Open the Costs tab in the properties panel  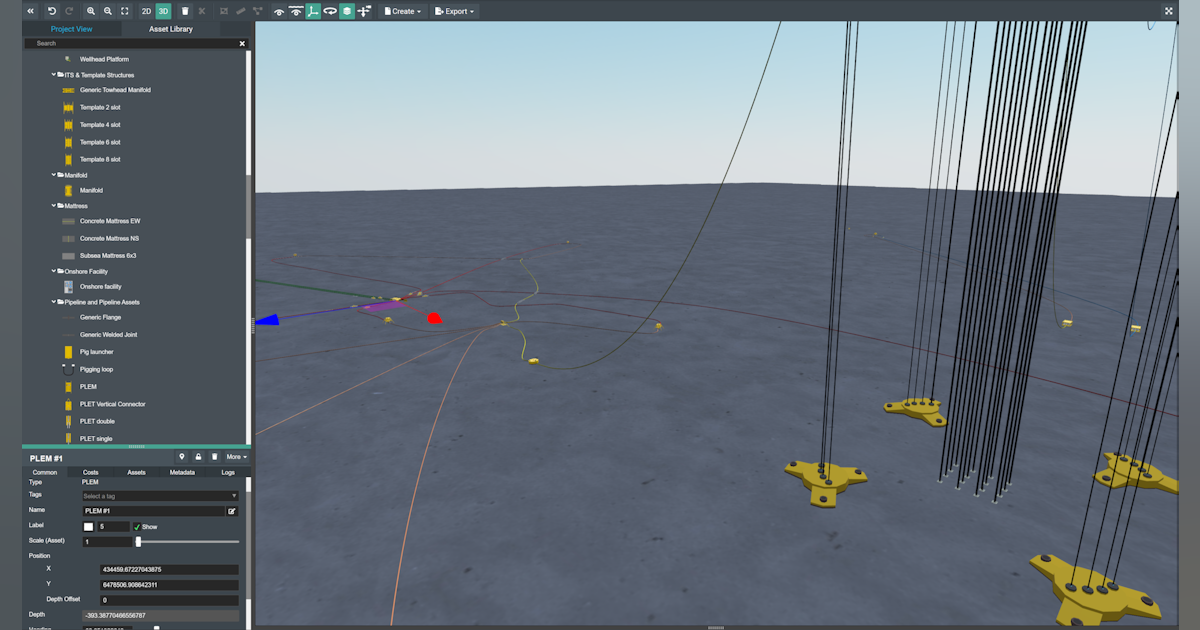[90, 472]
